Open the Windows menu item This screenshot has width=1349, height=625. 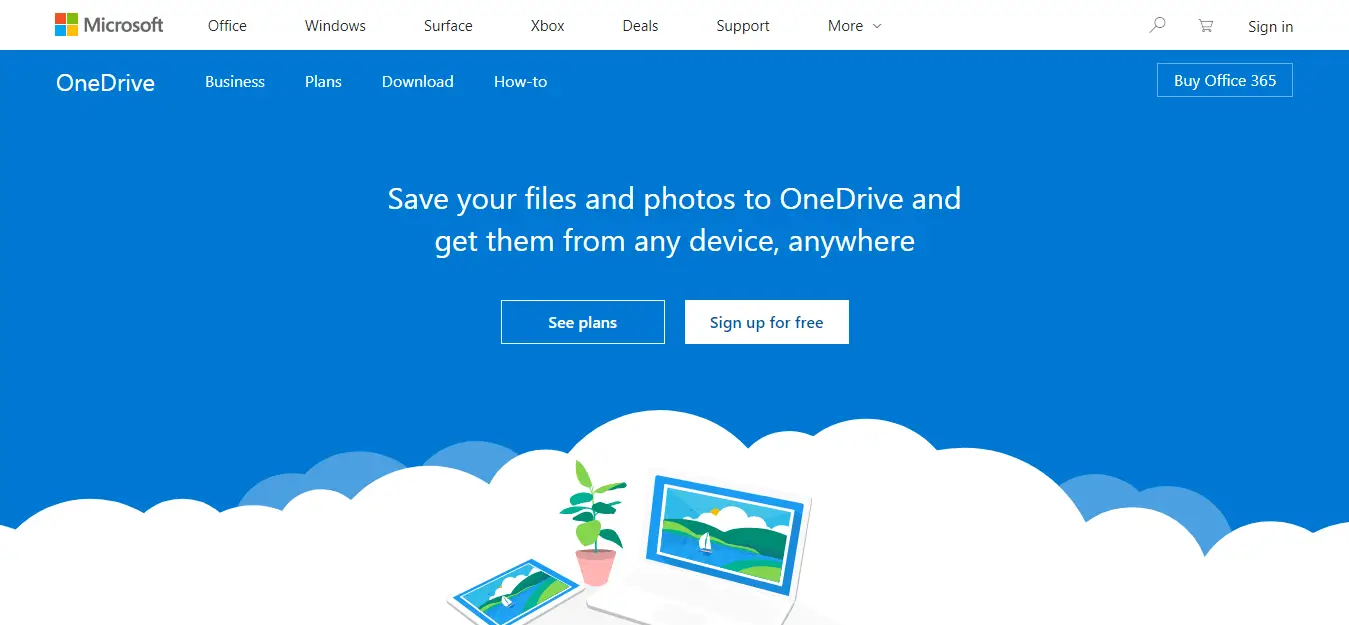tap(335, 26)
